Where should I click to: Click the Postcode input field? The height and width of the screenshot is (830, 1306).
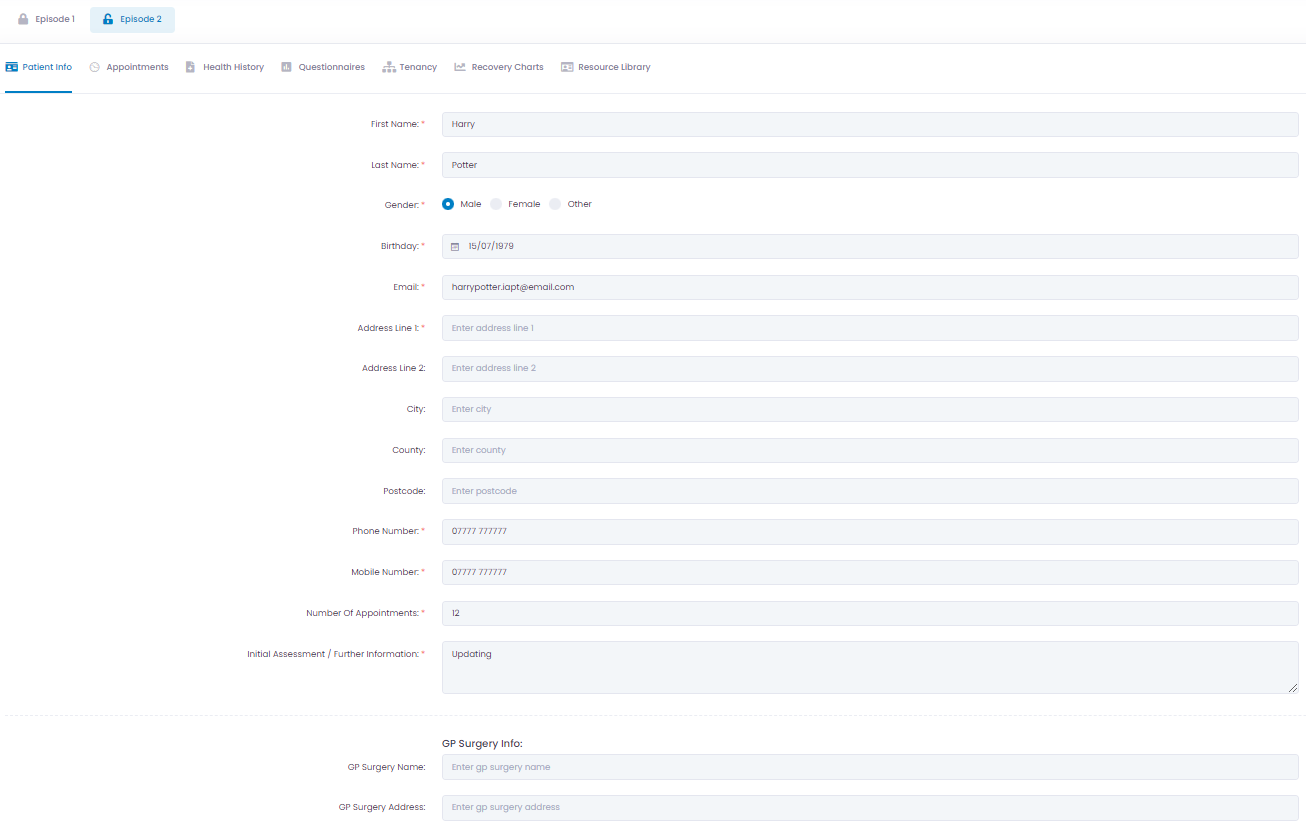click(x=870, y=491)
